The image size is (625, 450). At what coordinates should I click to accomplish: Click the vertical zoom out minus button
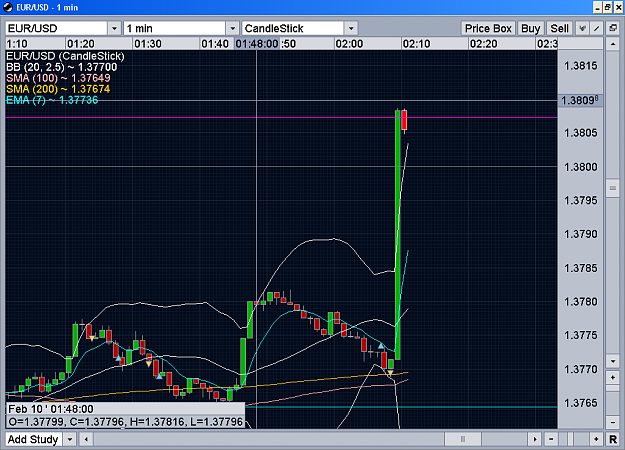(x=613, y=422)
